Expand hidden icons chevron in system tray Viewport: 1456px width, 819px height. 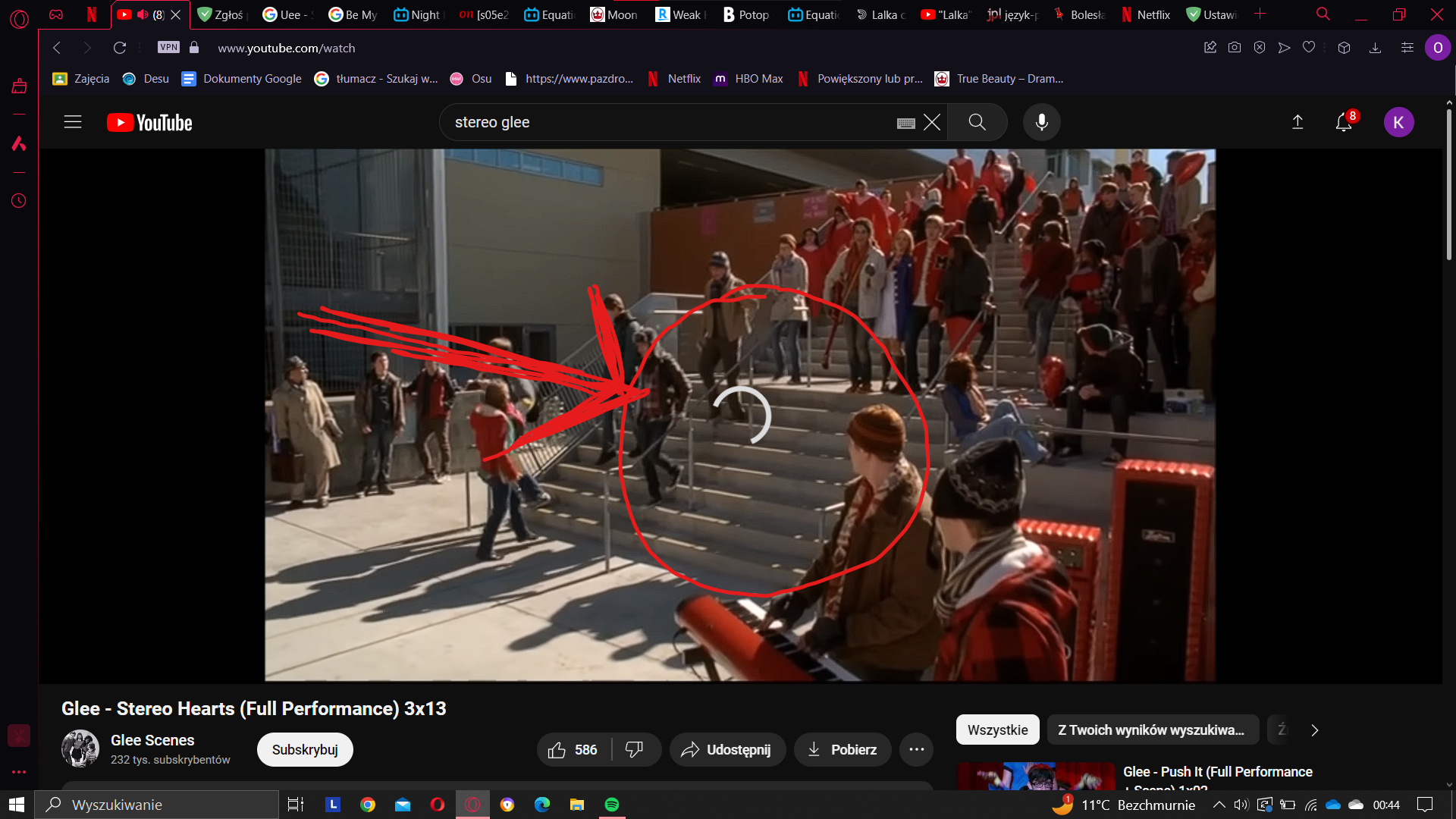coord(1219,805)
